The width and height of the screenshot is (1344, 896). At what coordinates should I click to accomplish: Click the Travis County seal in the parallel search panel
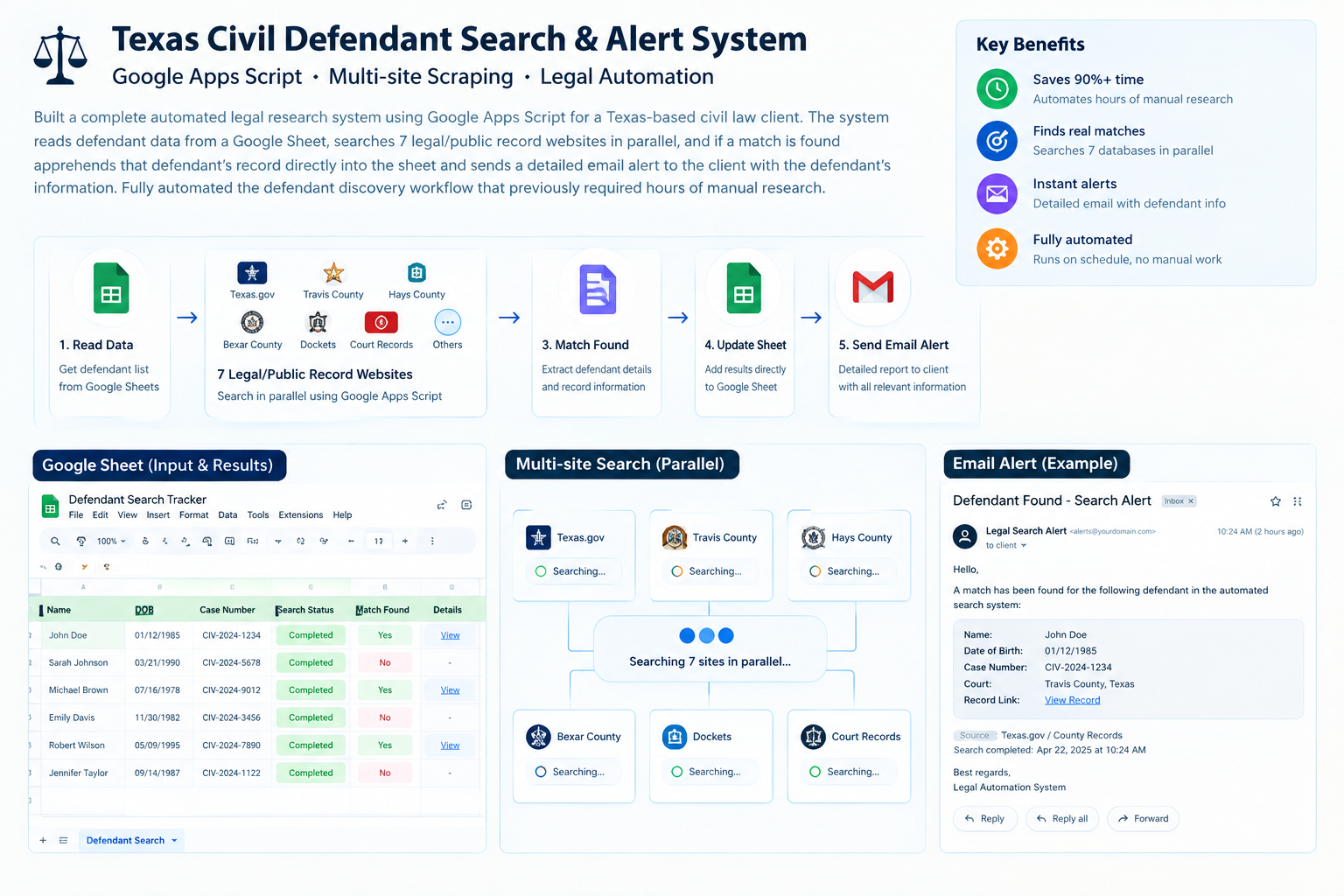point(675,537)
